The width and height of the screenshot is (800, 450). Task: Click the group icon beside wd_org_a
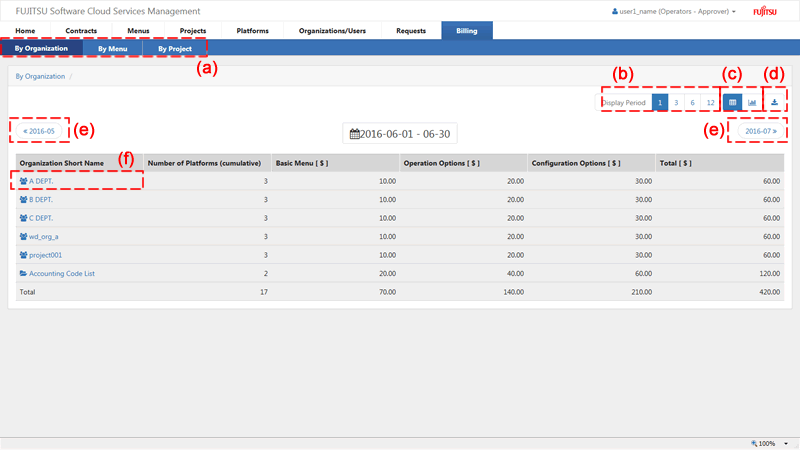coord(23,236)
